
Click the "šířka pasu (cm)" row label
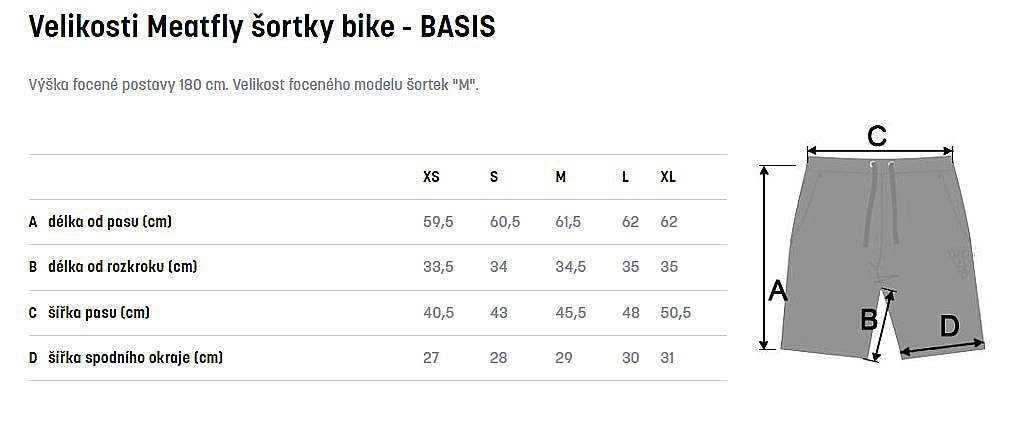[x=99, y=313]
